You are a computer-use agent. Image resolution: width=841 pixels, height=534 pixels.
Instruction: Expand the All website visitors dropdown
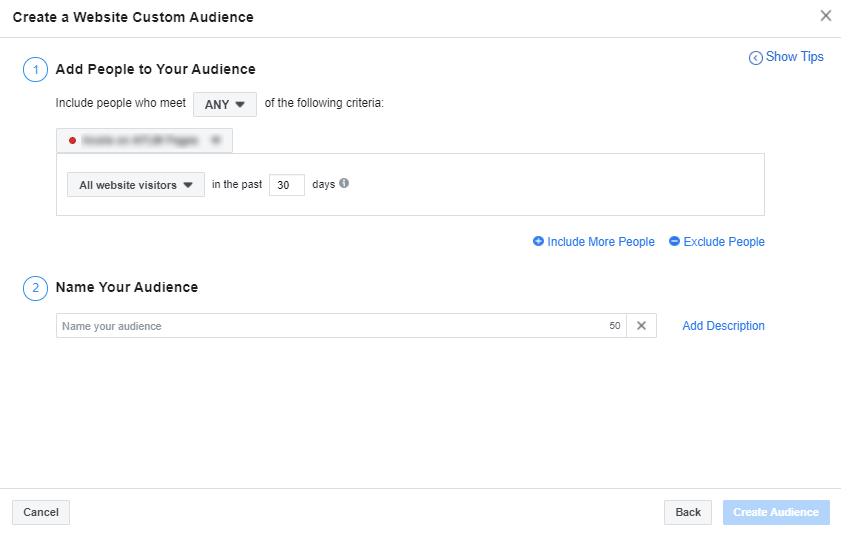(136, 185)
